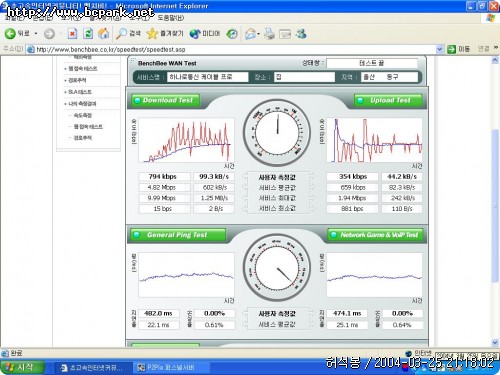
Task: Click the 지역 region field showing 울산
Action: (389, 77)
